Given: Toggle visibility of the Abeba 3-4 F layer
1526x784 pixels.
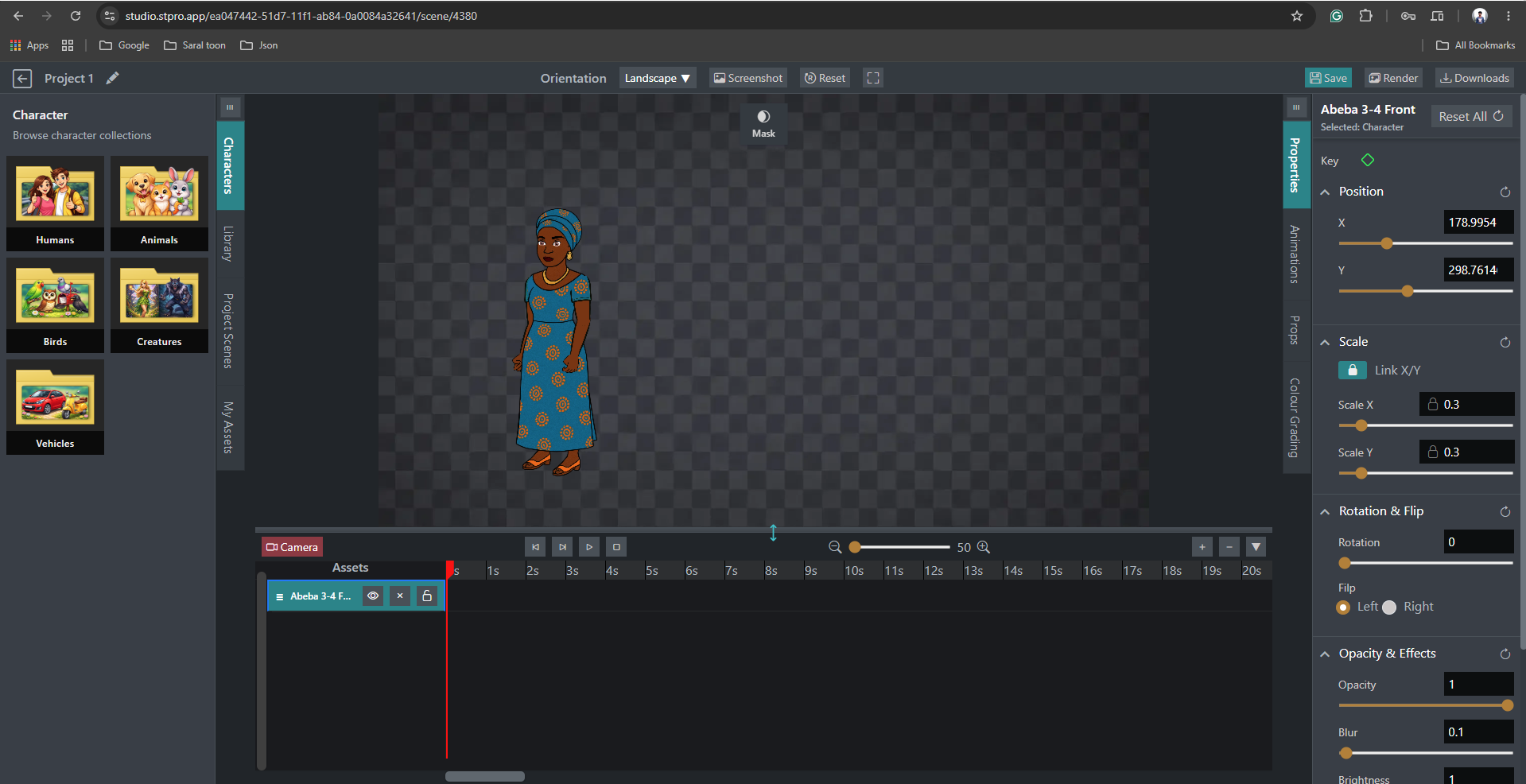Looking at the screenshot, I should [373, 596].
